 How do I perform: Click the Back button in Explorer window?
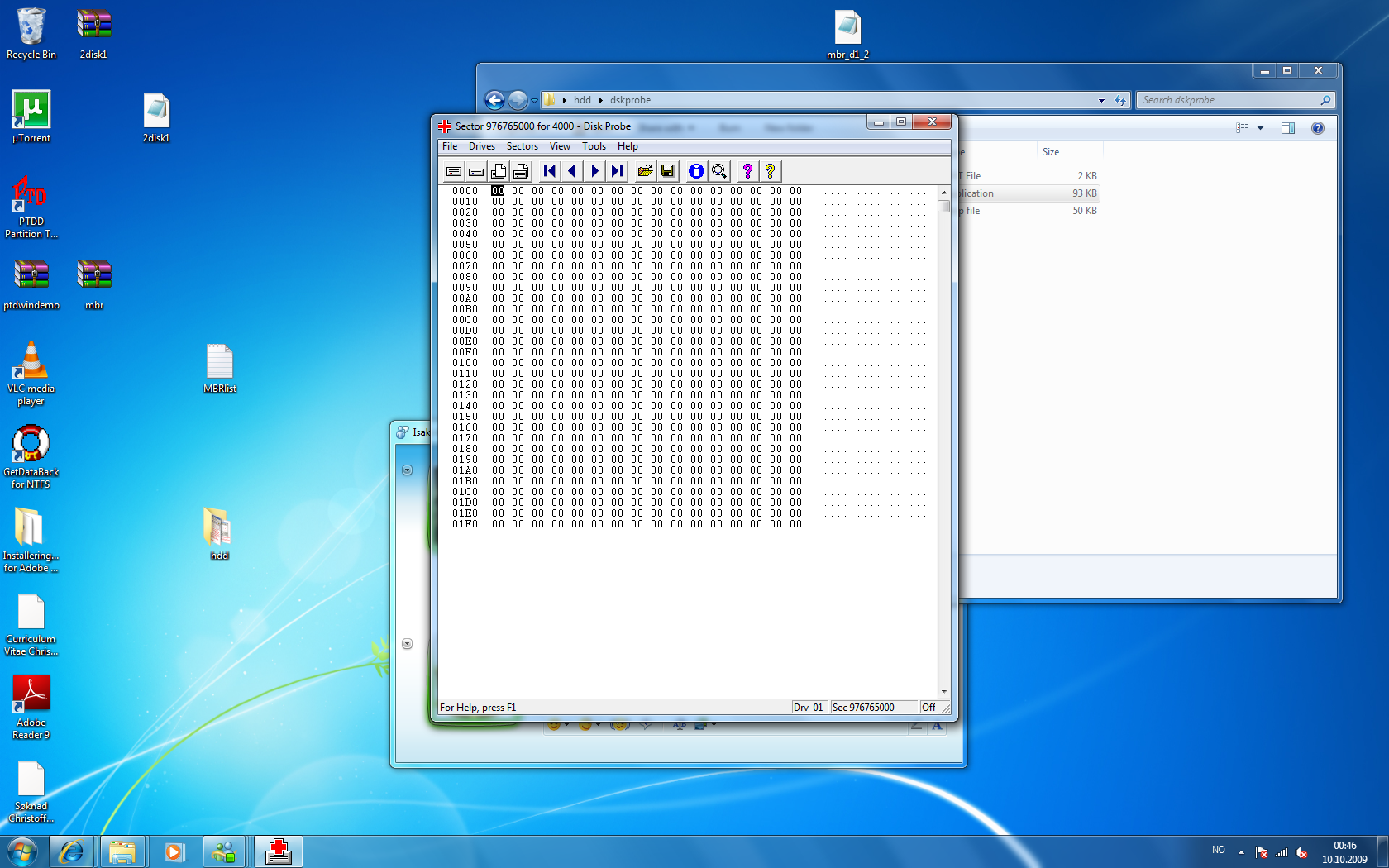click(494, 100)
